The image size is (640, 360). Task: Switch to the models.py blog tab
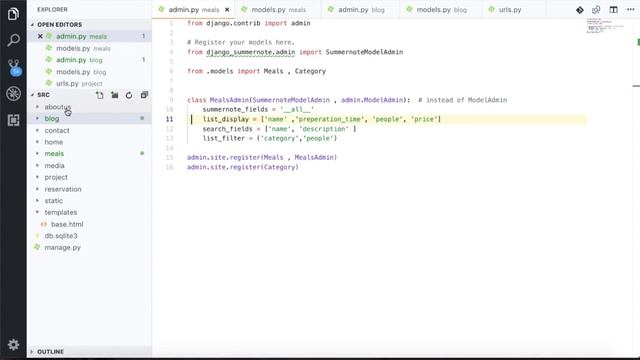coord(441,9)
